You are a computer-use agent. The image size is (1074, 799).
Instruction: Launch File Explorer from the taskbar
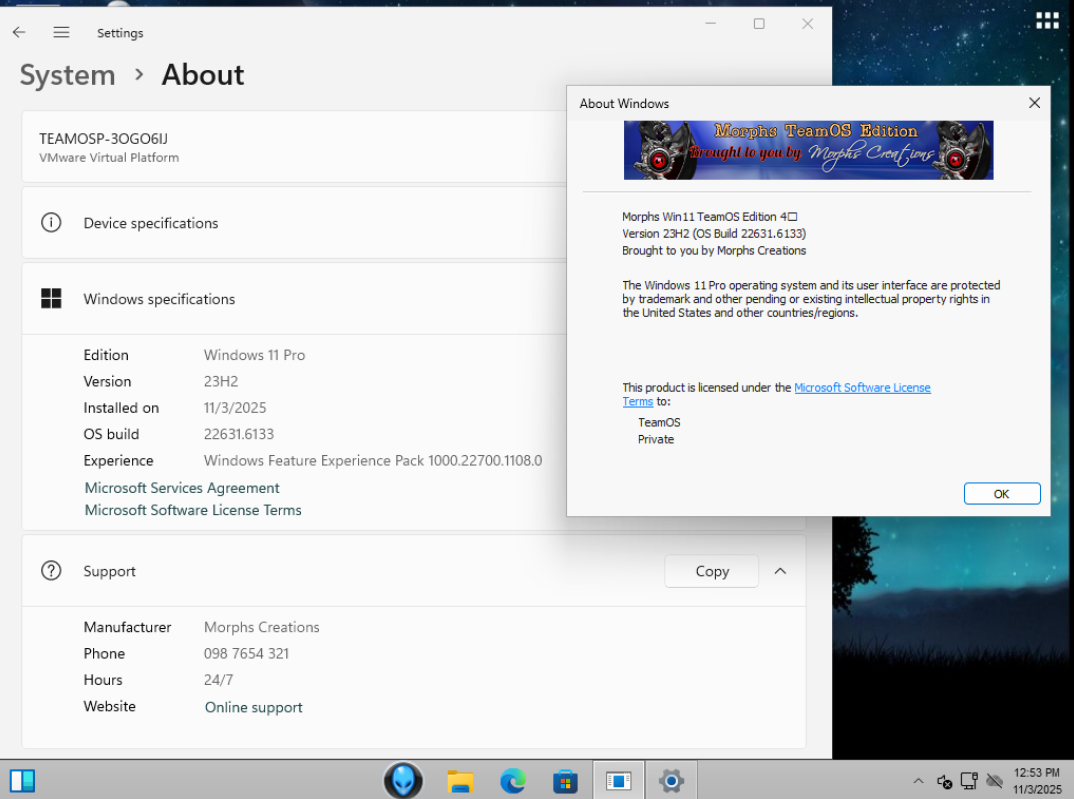tap(460, 781)
